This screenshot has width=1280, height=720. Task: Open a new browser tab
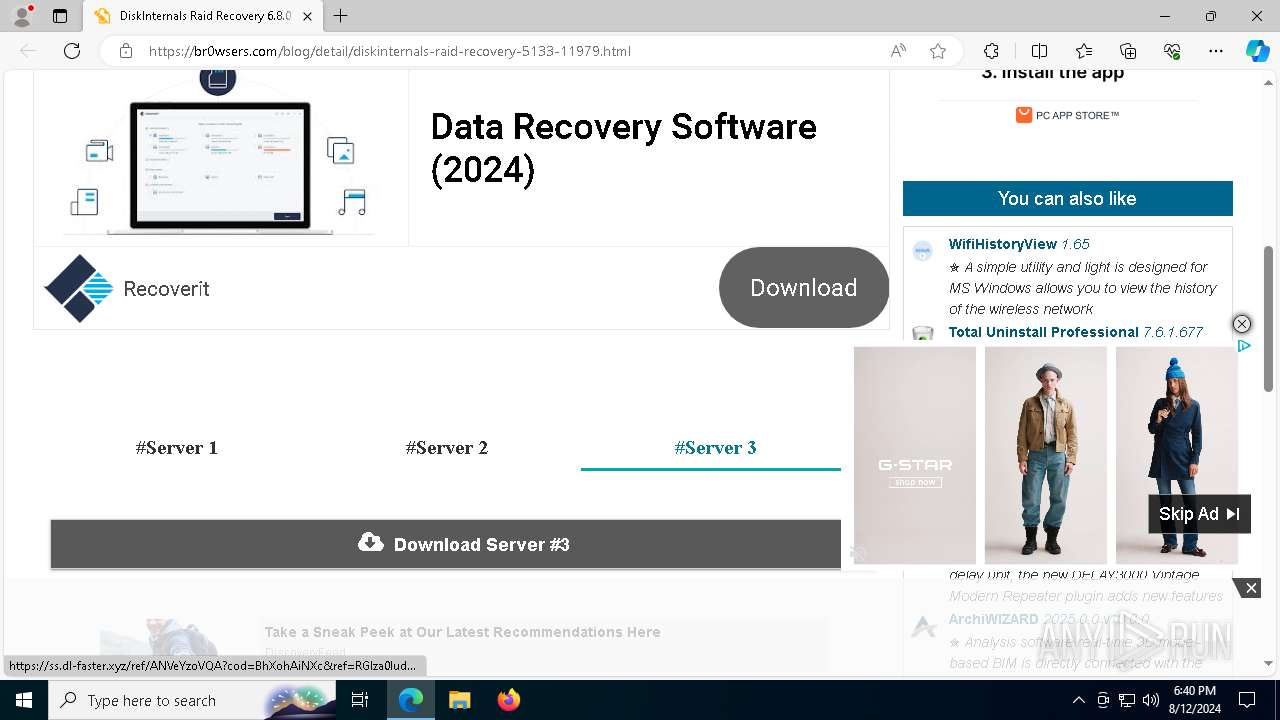pyautogui.click(x=340, y=16)
